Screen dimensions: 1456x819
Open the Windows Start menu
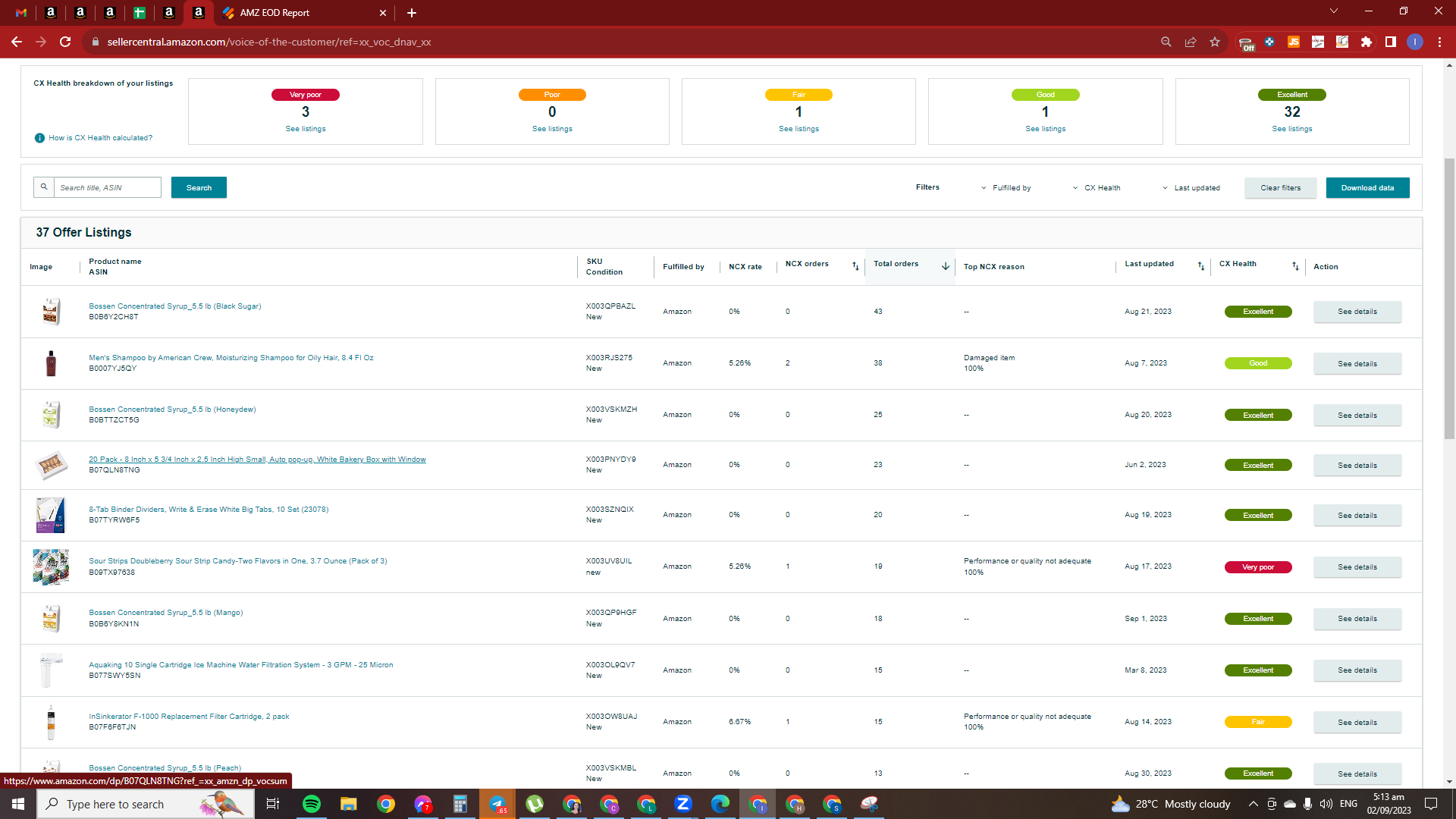point(18,804)
